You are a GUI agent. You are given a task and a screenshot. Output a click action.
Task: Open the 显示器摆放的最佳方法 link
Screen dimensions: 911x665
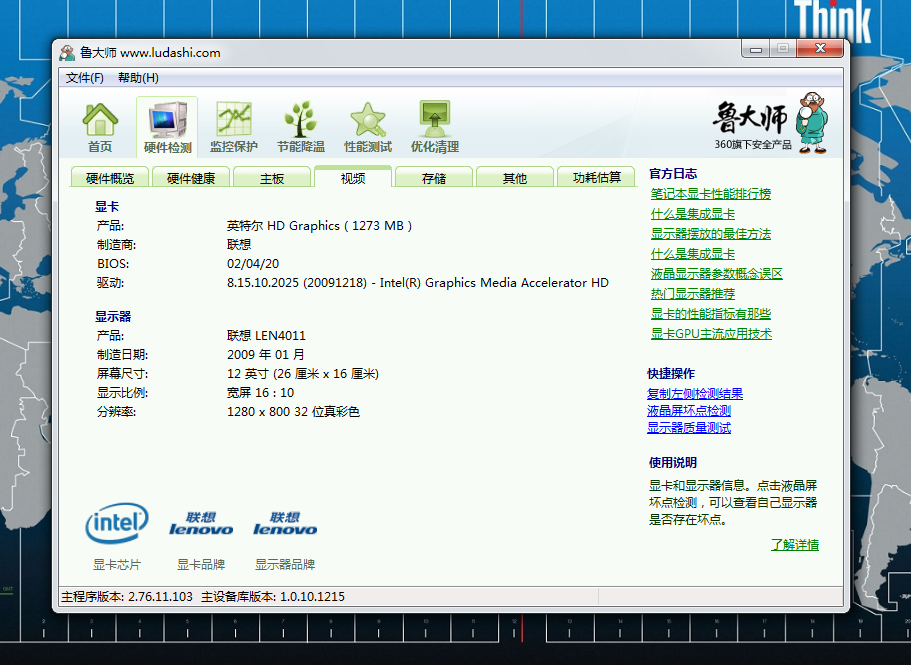(x=711, y=234)
